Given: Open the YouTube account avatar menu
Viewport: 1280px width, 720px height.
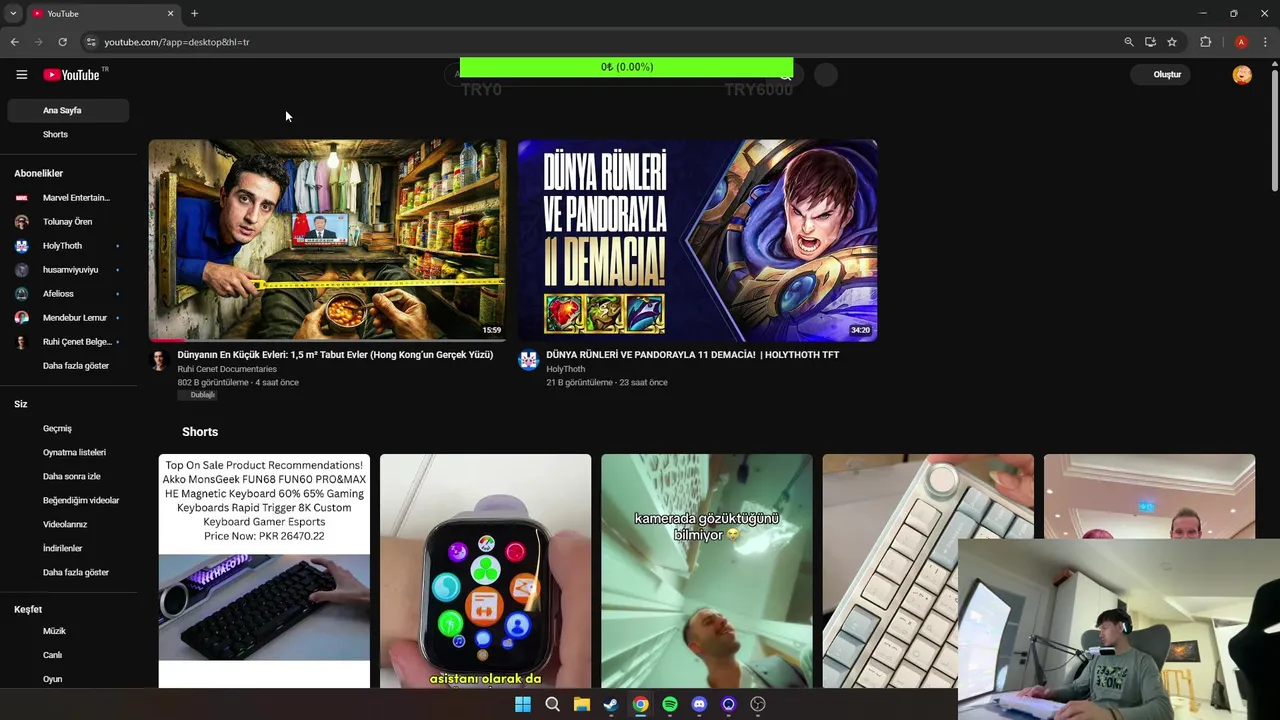Looking at the screenshot, I should [1242, 75].
